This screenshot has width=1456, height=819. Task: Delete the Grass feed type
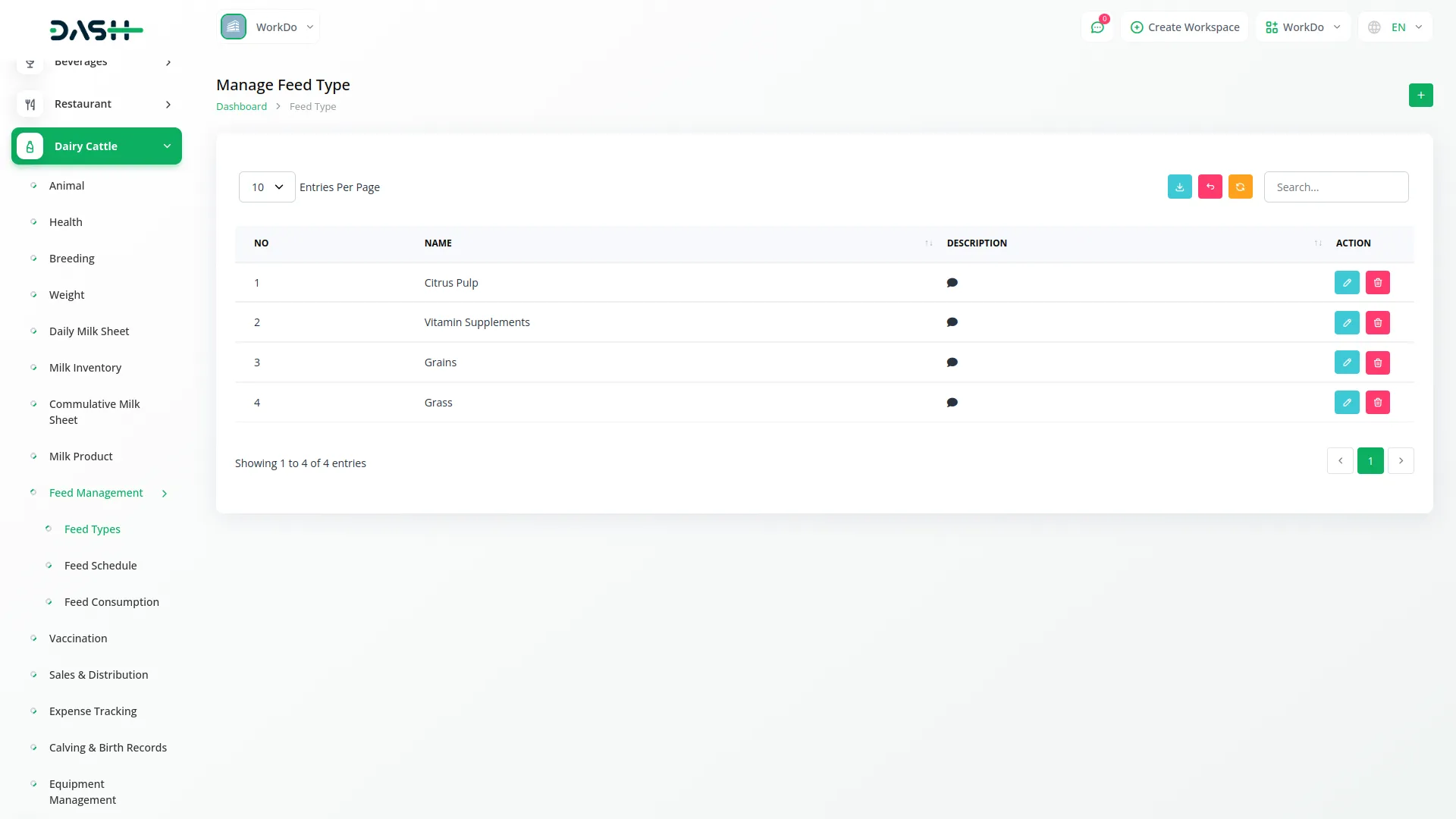click(x=1377, y=403)
